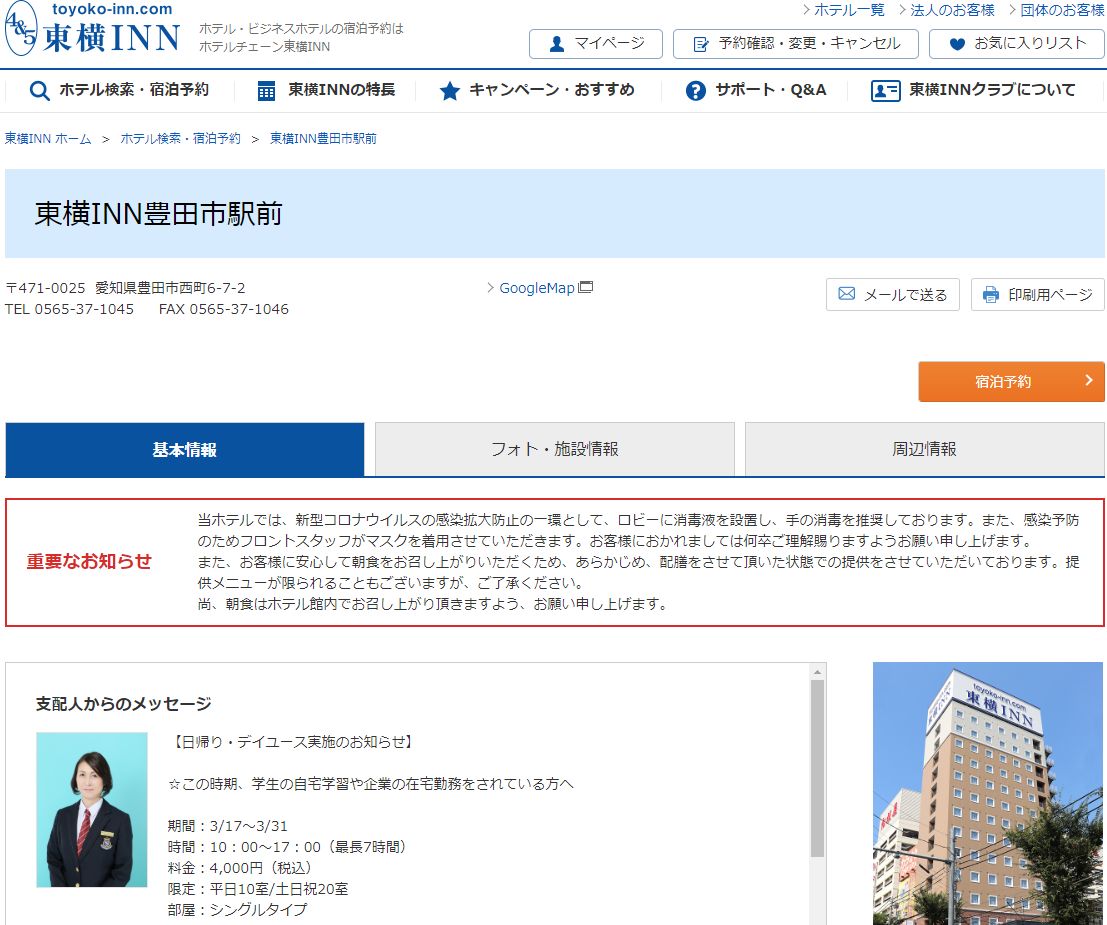
Task: Click the member card icon beside 東横INNクラブについて
Action: pyautogui.click(x=885, y=90)
